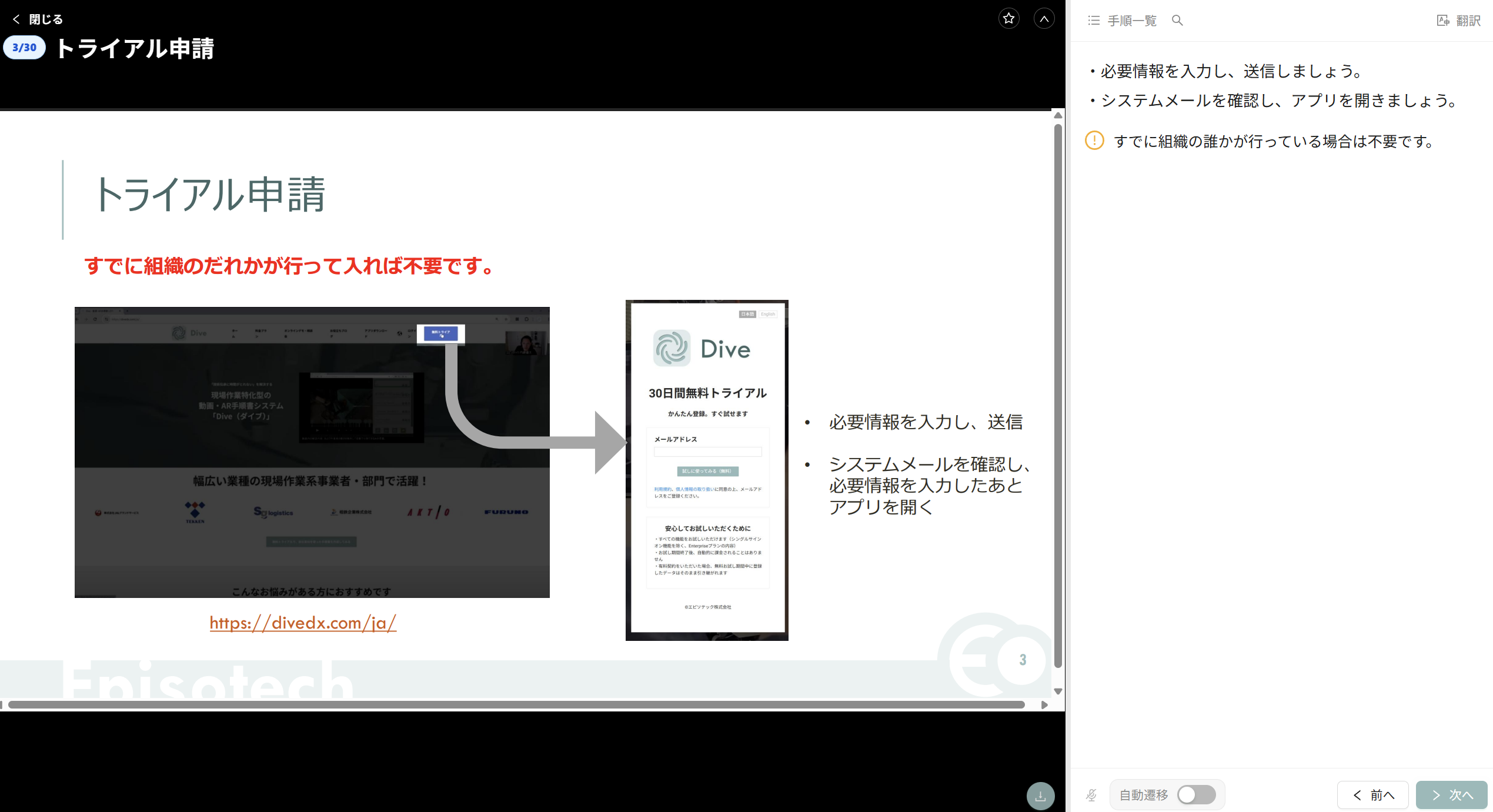Click the red すでに組織のだれかが行って入れば不要です。 slide text
Viewport: 1493px width, 812px height.
[x=289, y=266]
